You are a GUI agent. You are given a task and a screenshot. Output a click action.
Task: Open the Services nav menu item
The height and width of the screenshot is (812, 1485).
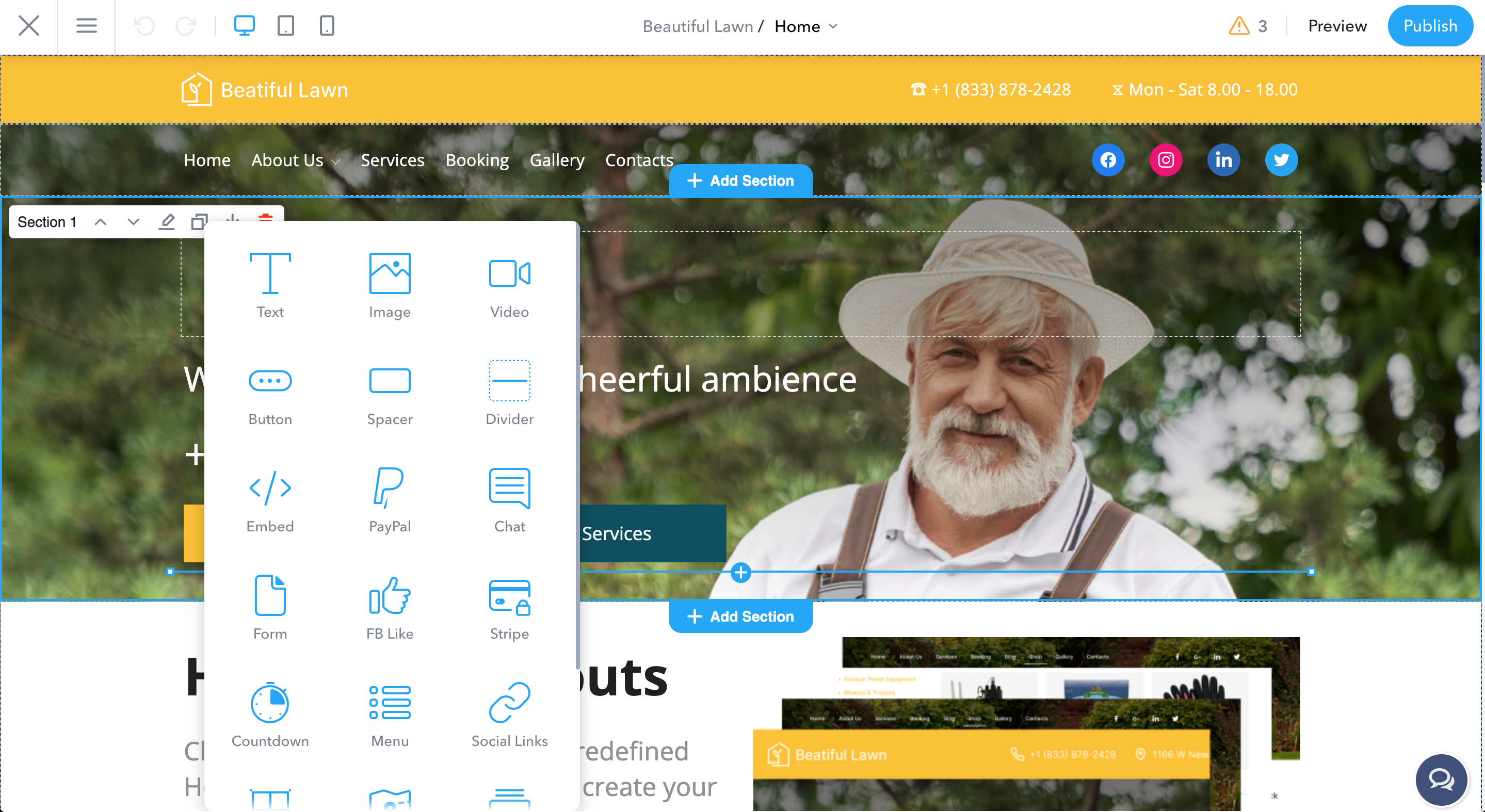pos(393,159)
